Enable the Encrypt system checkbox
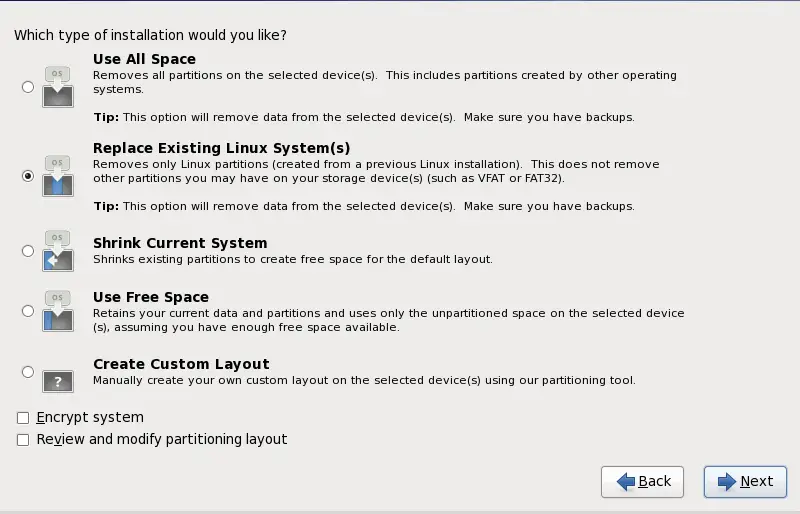The image size is (800, 514). (x=23, y=418)
